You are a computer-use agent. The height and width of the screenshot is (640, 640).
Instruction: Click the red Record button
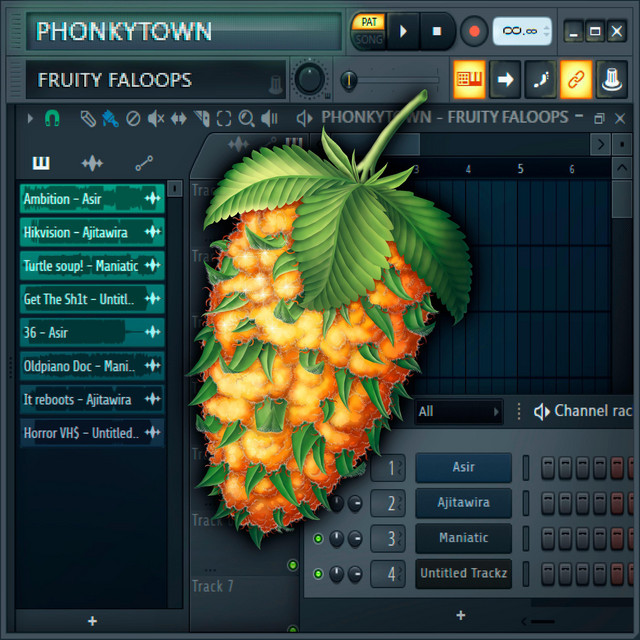click(x=474, y=31)
